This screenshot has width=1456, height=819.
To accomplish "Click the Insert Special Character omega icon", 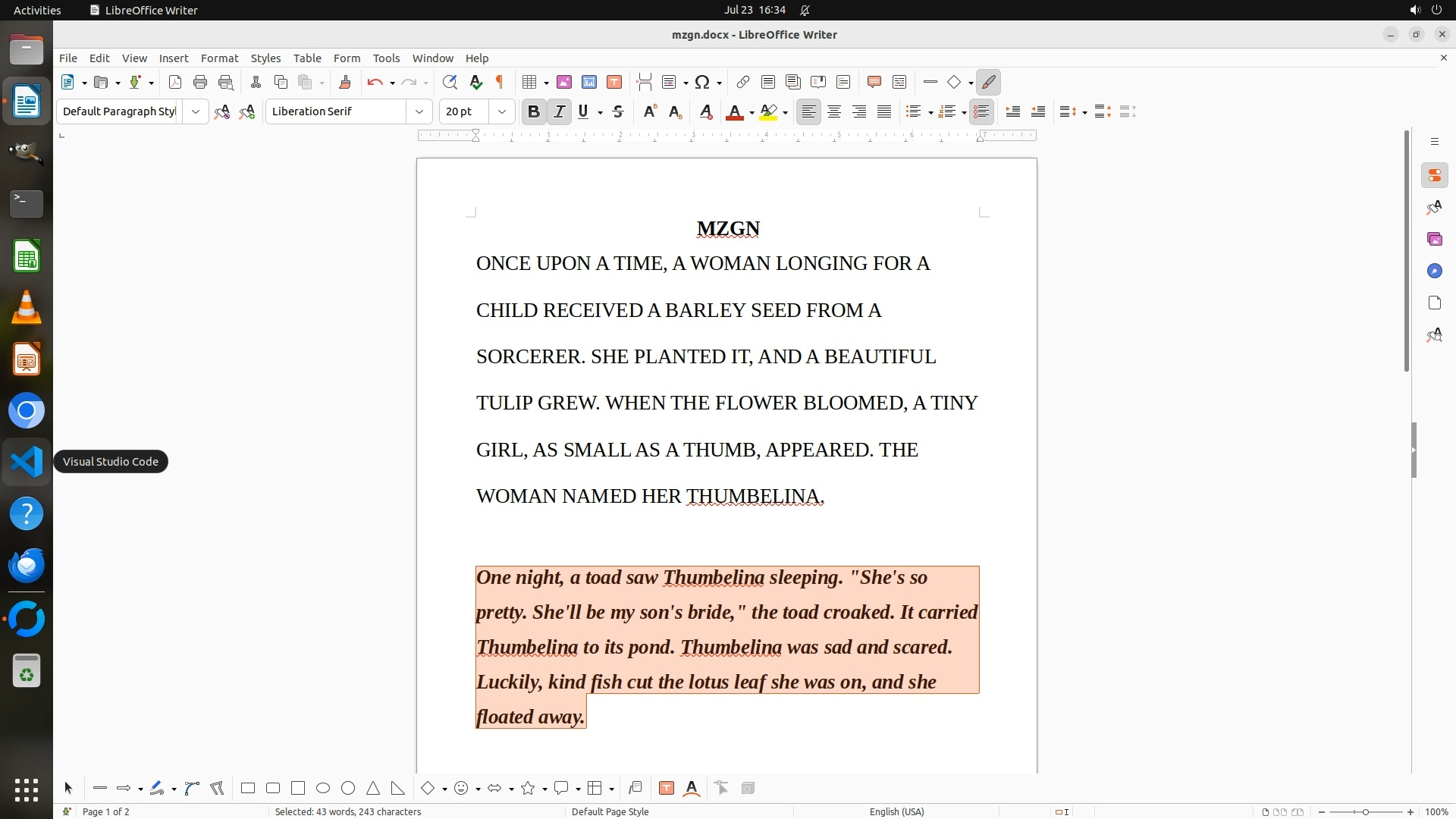I will [702, 82].
